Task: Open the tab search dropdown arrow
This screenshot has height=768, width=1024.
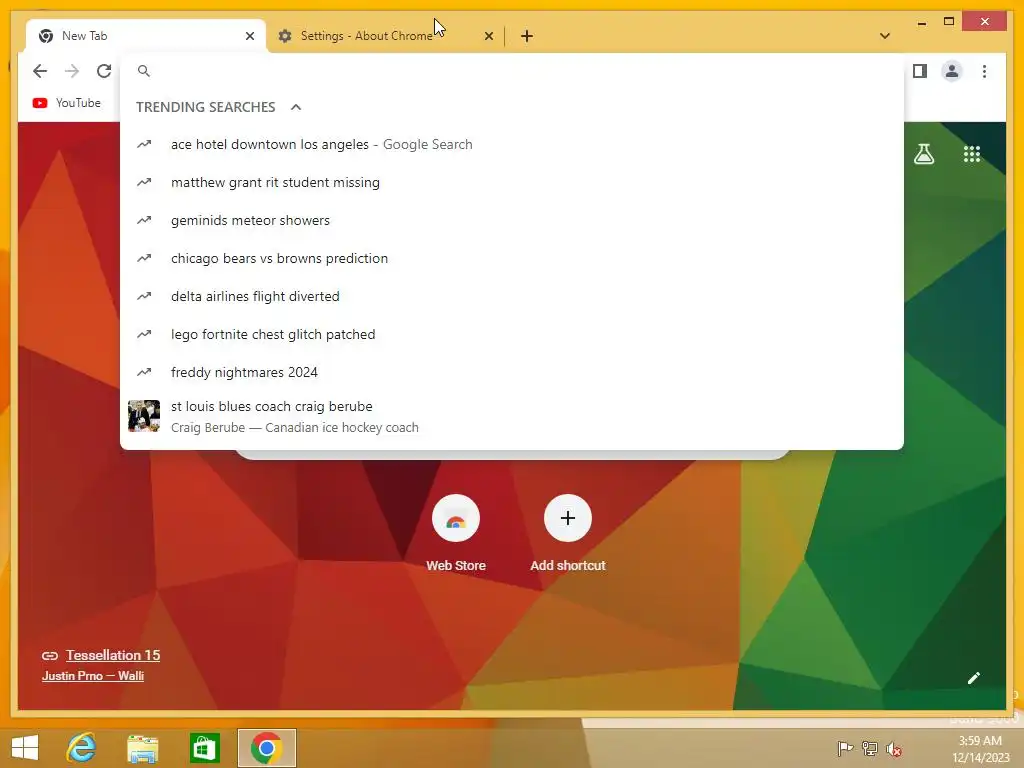Action: pos(885,36)
